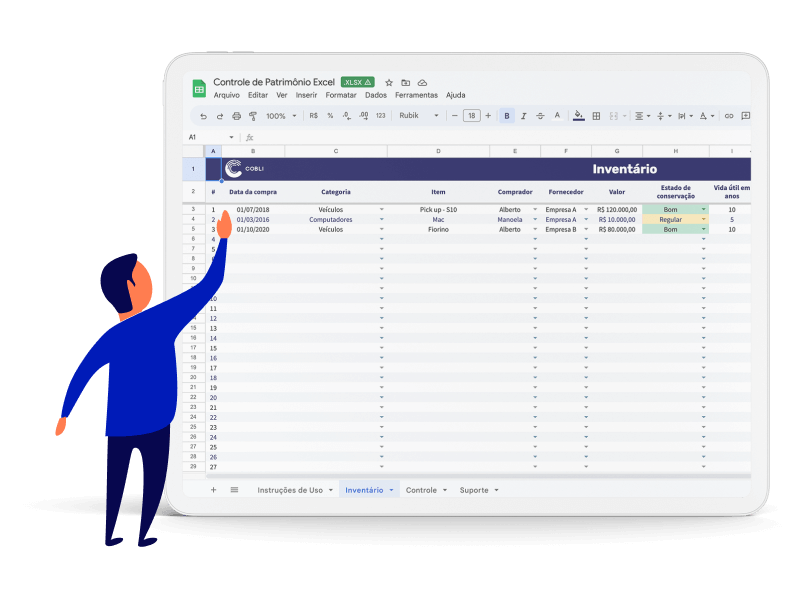Select column D header

pyautogui.click(x=438, y=151)
